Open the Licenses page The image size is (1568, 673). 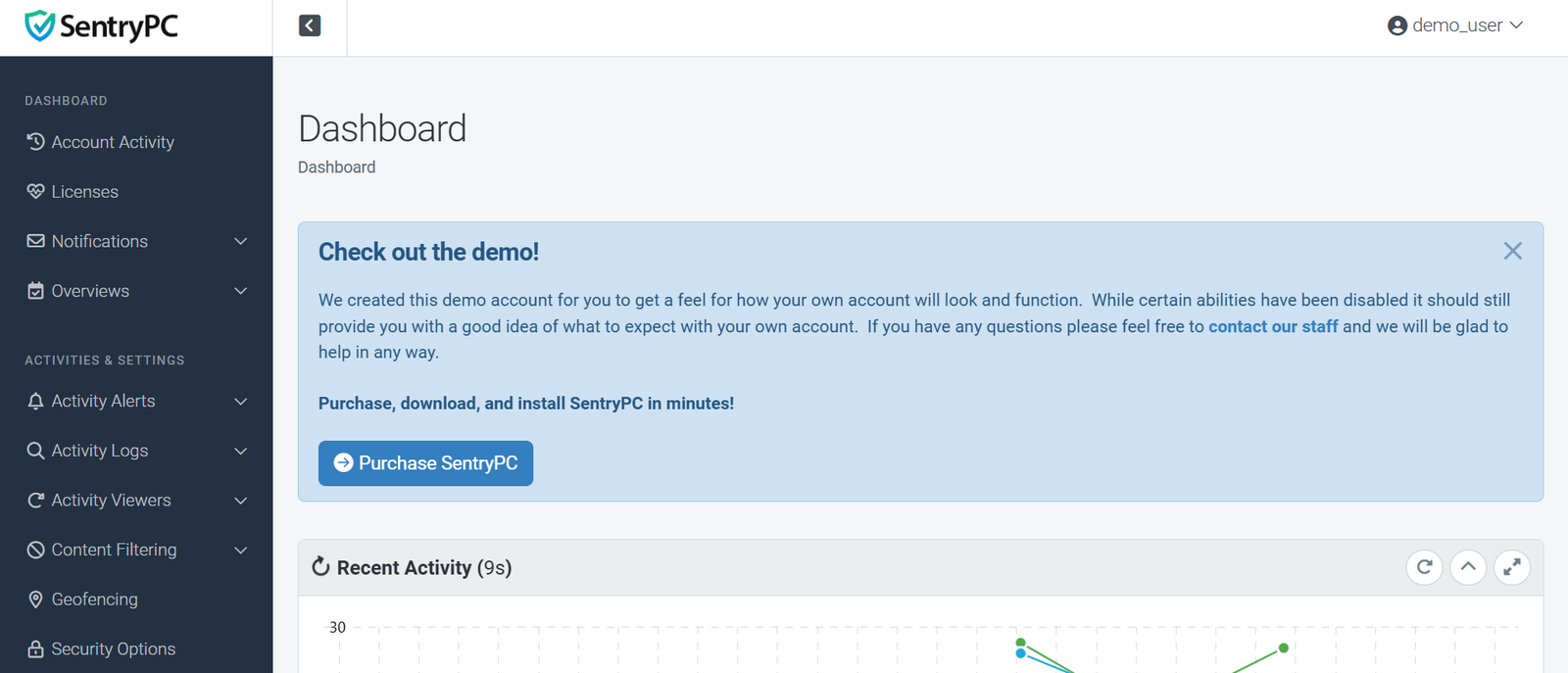tap(136, 192)
